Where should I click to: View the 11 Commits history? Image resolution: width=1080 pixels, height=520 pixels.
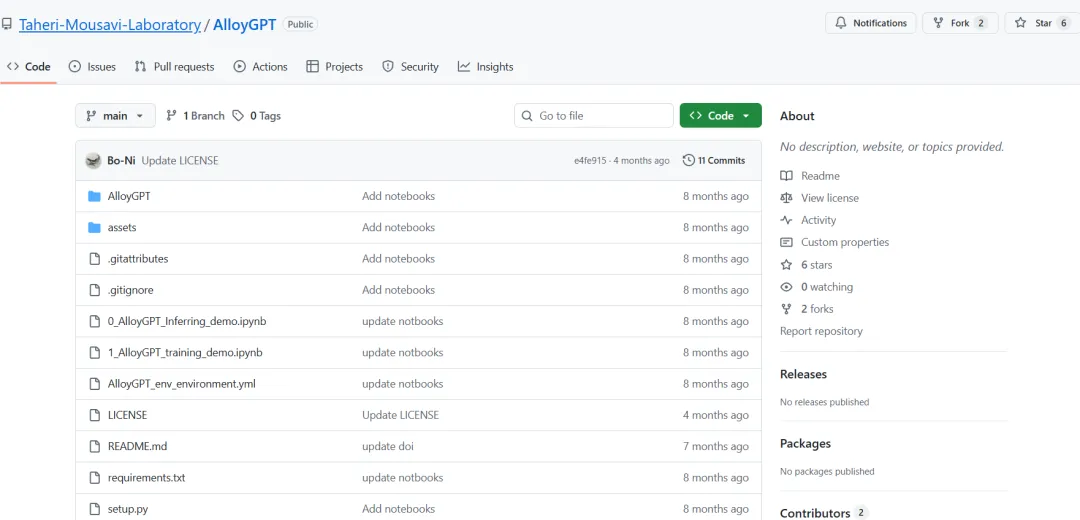(714, 160)
